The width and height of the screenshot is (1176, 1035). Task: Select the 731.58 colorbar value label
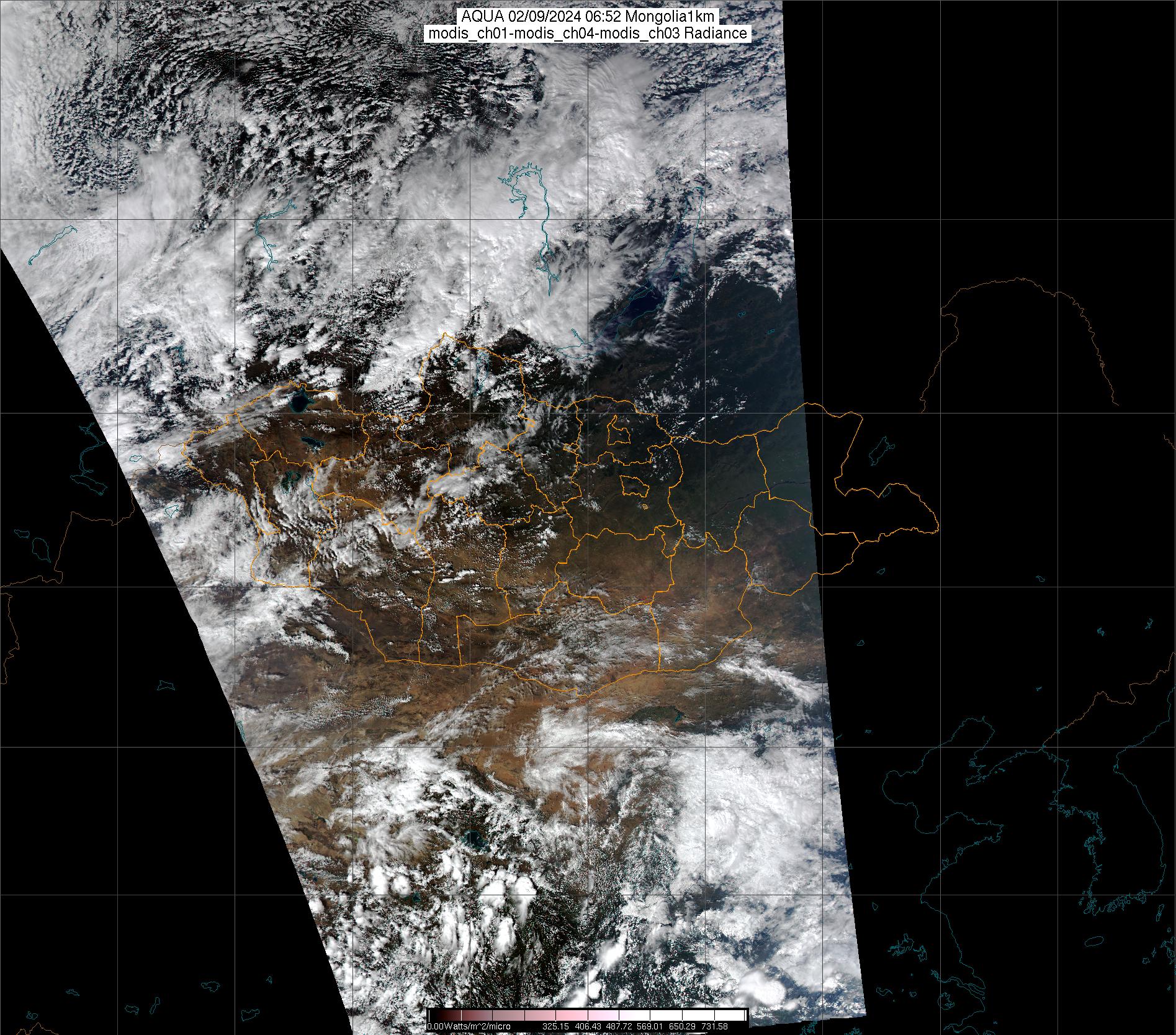(714, 1026)
